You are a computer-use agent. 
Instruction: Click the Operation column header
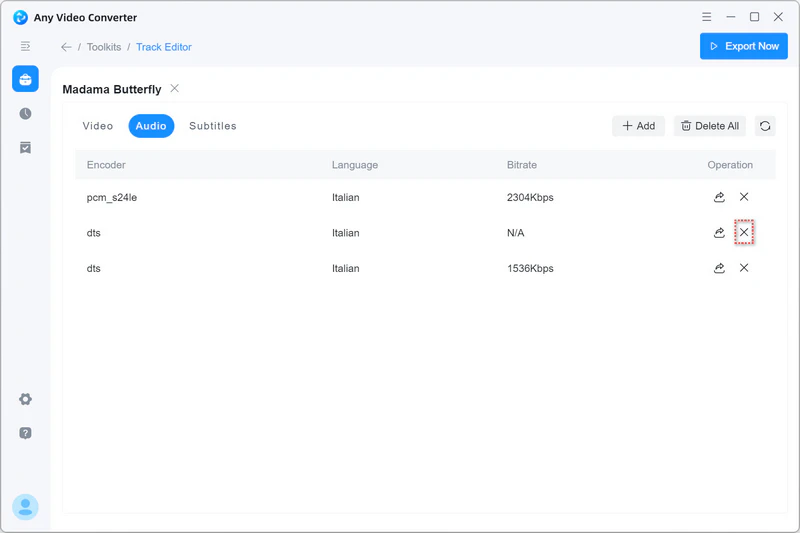coord(730,165)
